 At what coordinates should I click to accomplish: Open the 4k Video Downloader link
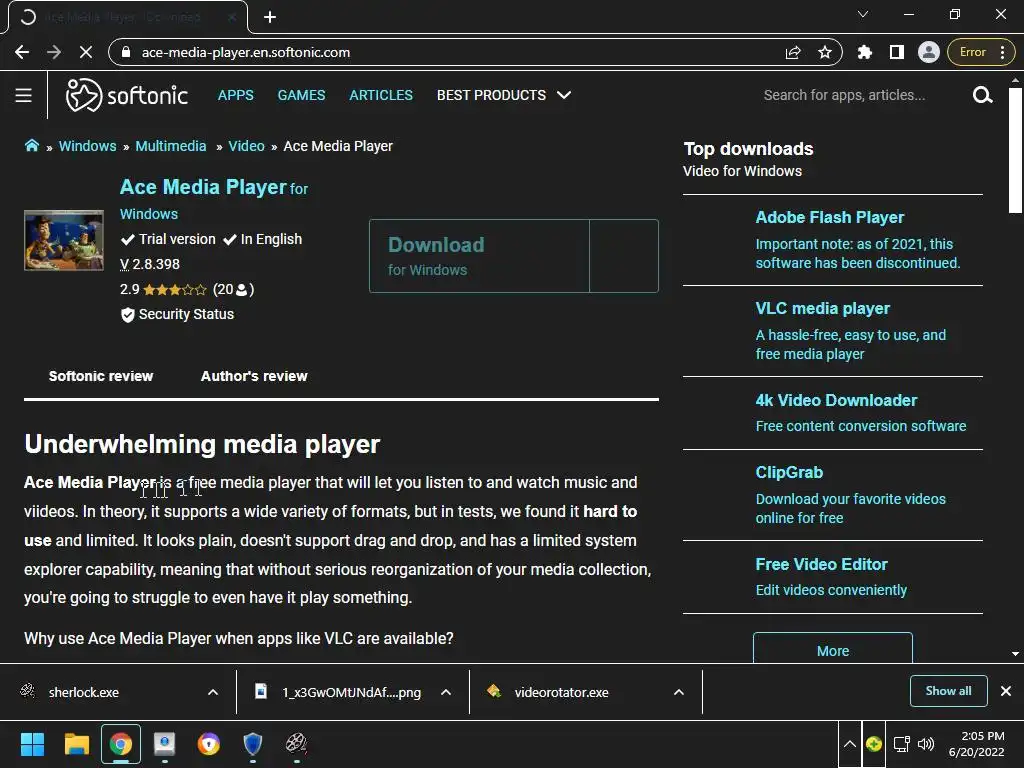point(836,400)
